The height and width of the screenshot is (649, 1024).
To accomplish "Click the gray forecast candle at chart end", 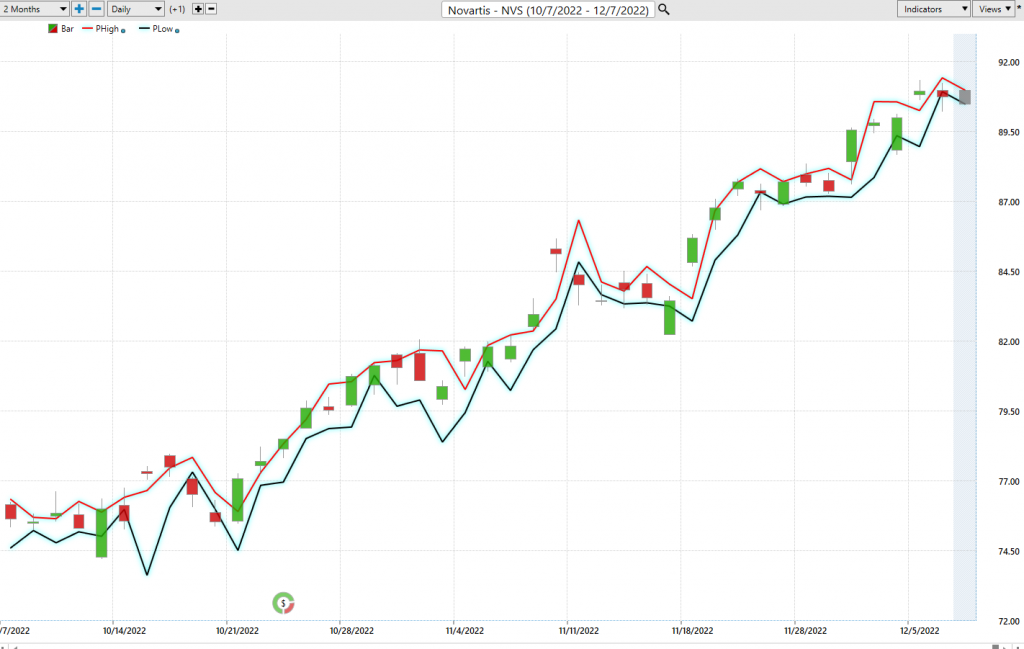I will pyautogui.click(x=965, y=97).
